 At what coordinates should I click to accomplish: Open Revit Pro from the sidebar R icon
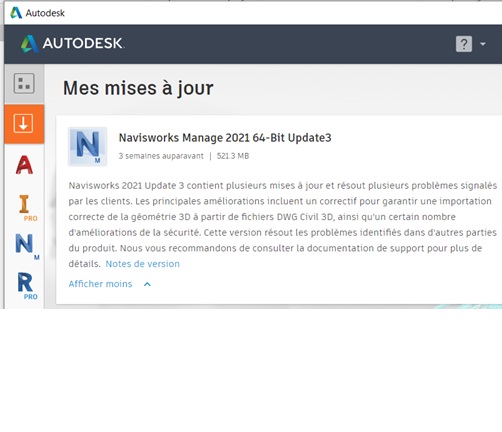pyautogui.click(x=27, y=286)
